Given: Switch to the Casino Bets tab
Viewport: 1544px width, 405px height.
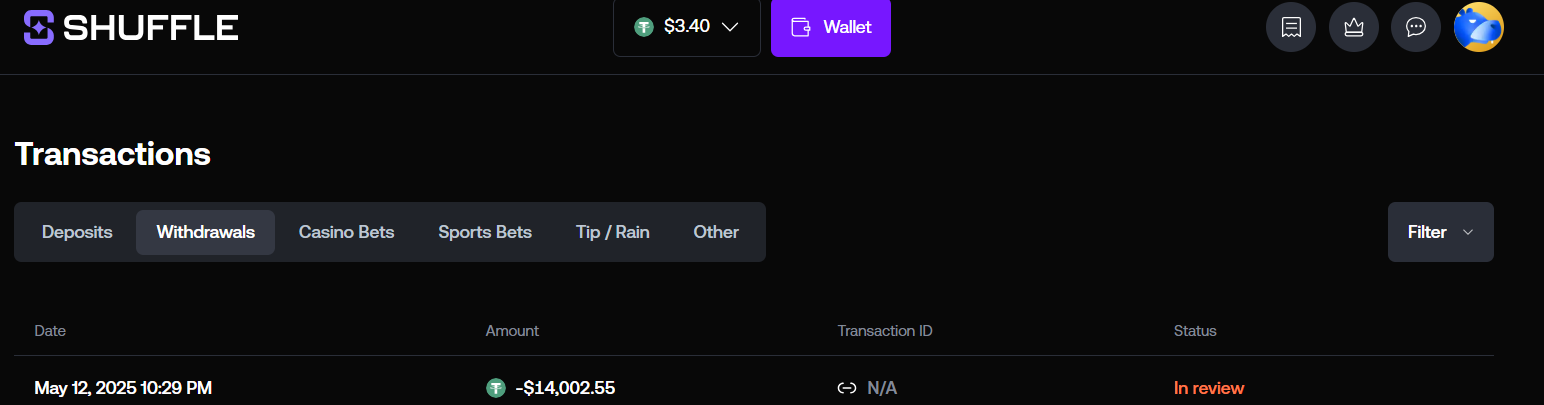Looking at the screenshot, I should click(347, 232).
